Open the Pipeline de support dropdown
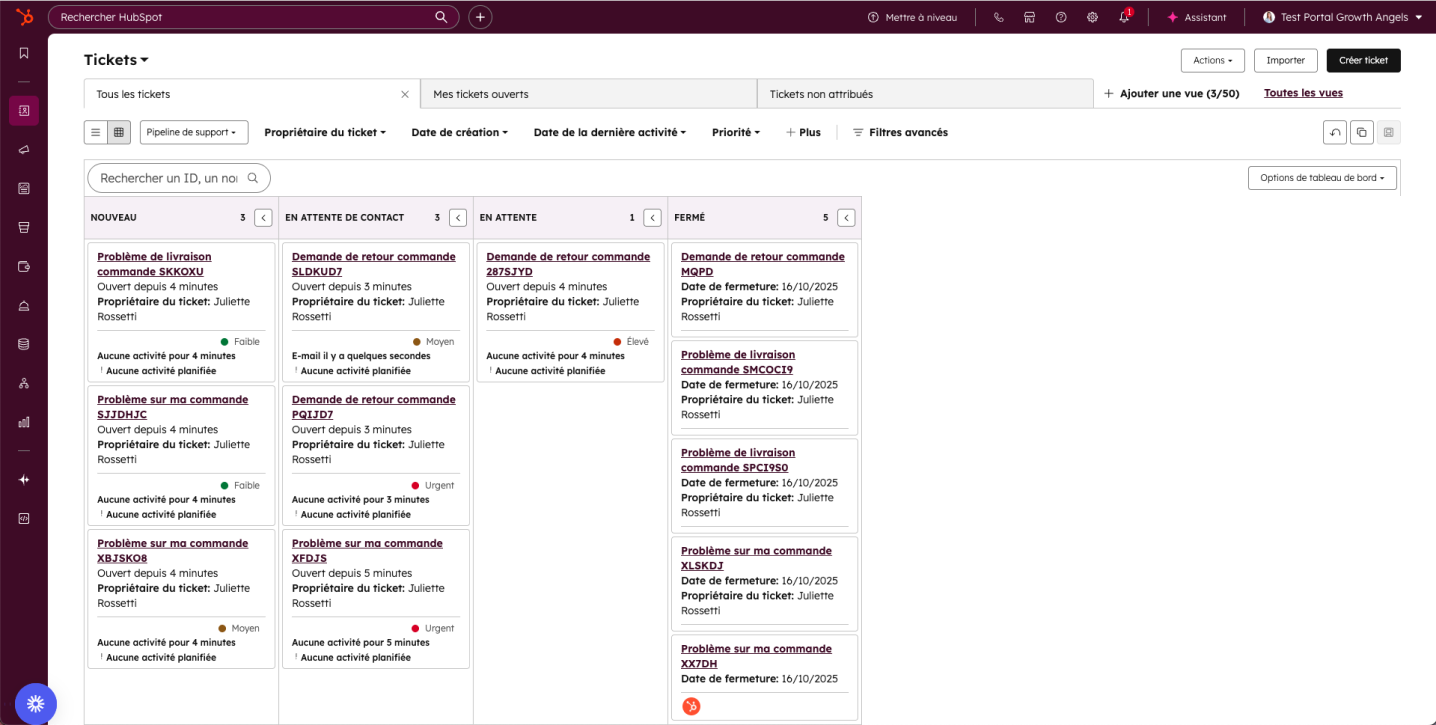 tap(194, 131)
